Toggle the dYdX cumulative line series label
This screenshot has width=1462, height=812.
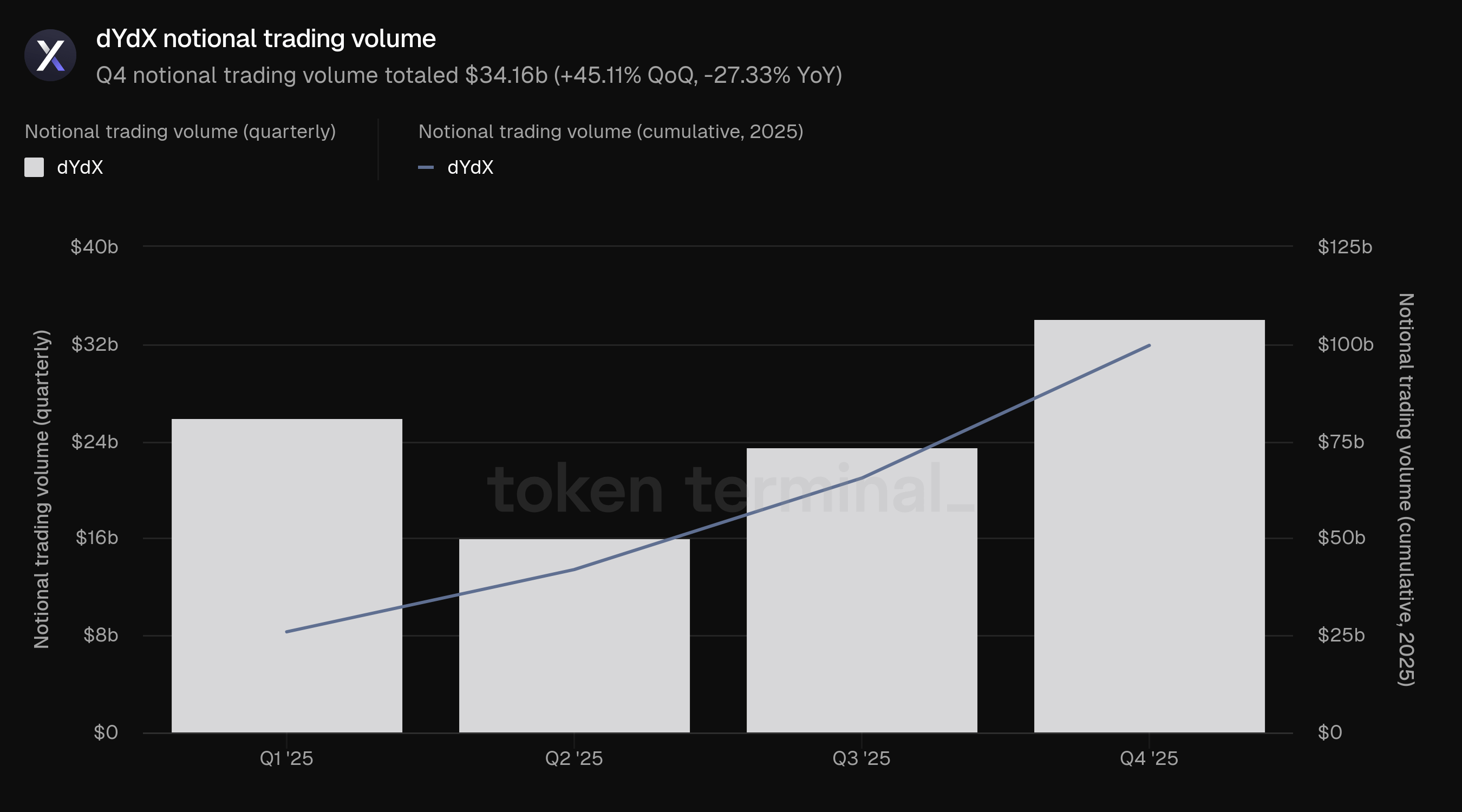point(470,167)
